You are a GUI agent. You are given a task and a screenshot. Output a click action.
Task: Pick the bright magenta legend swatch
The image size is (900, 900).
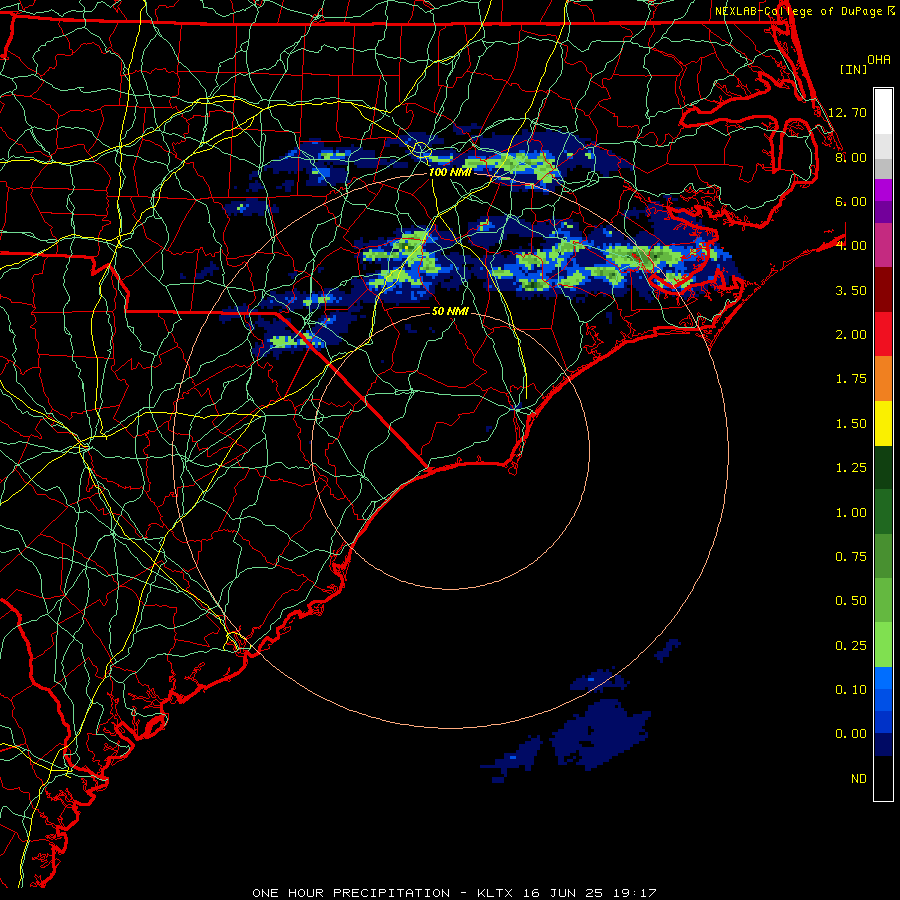pos(883,190)
